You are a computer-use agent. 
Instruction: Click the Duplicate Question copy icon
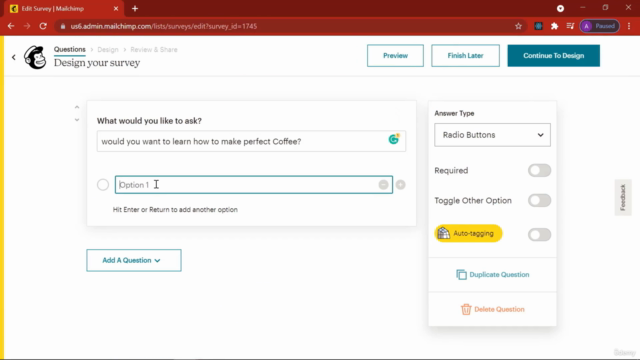pos(461,275)
